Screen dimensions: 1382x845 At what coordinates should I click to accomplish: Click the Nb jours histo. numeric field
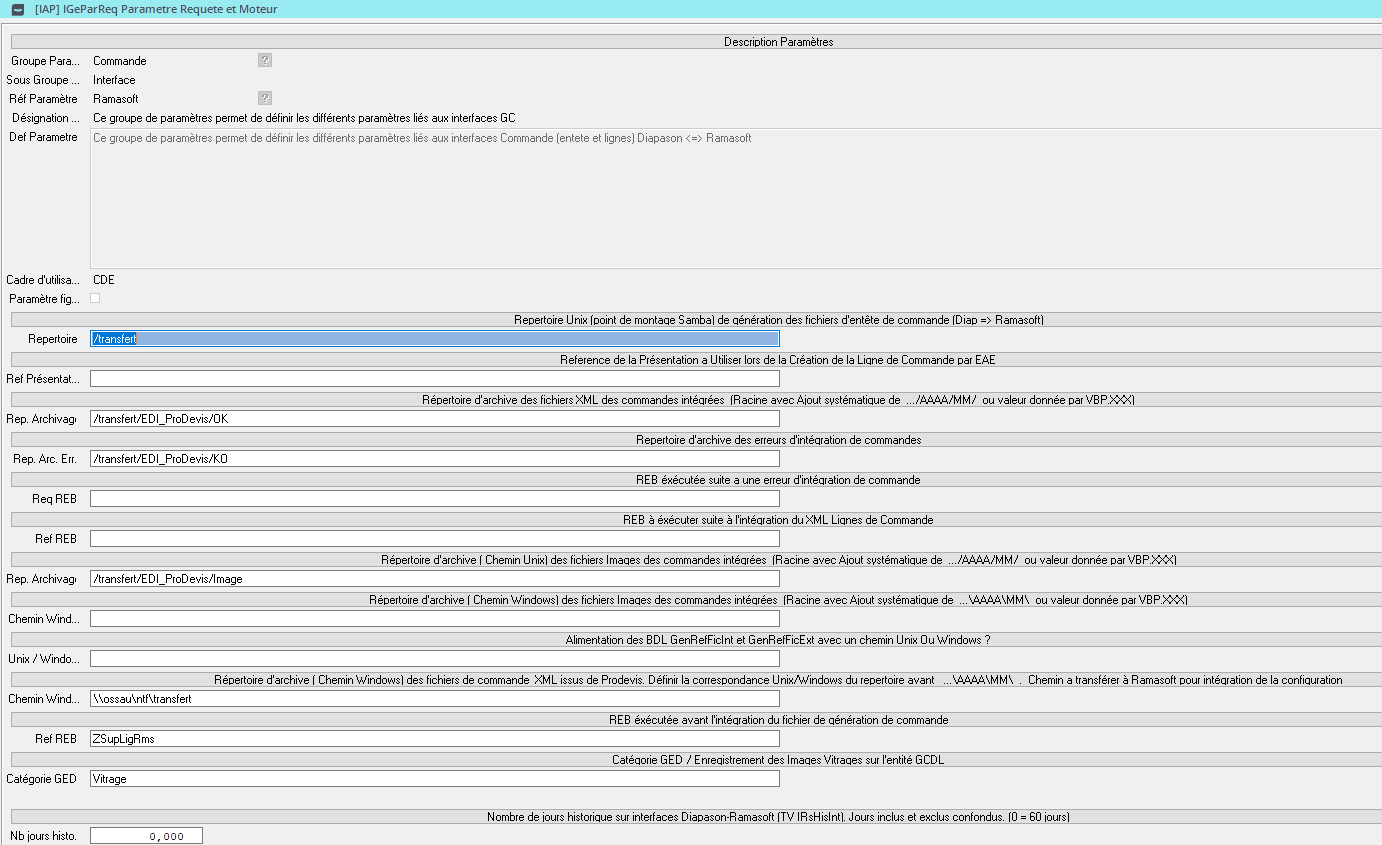click(146, 836)
